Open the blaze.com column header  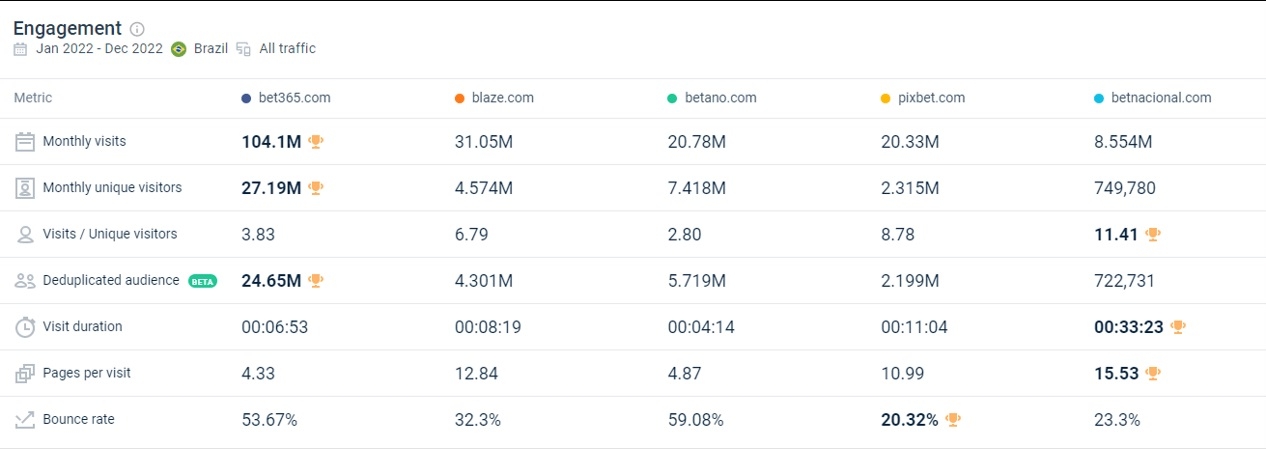click(x=503, y=98)
